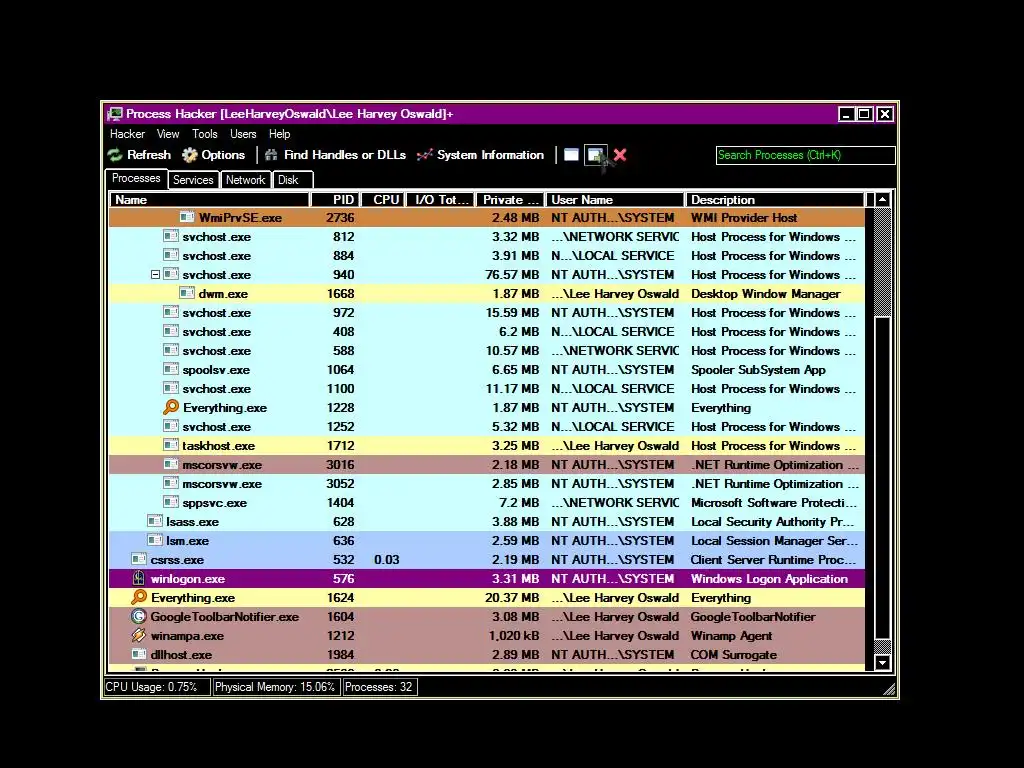Select the WmiPrvSE.exe process icon
Viewport: 1024px width, 768px height.
click(x=187, y=217)
